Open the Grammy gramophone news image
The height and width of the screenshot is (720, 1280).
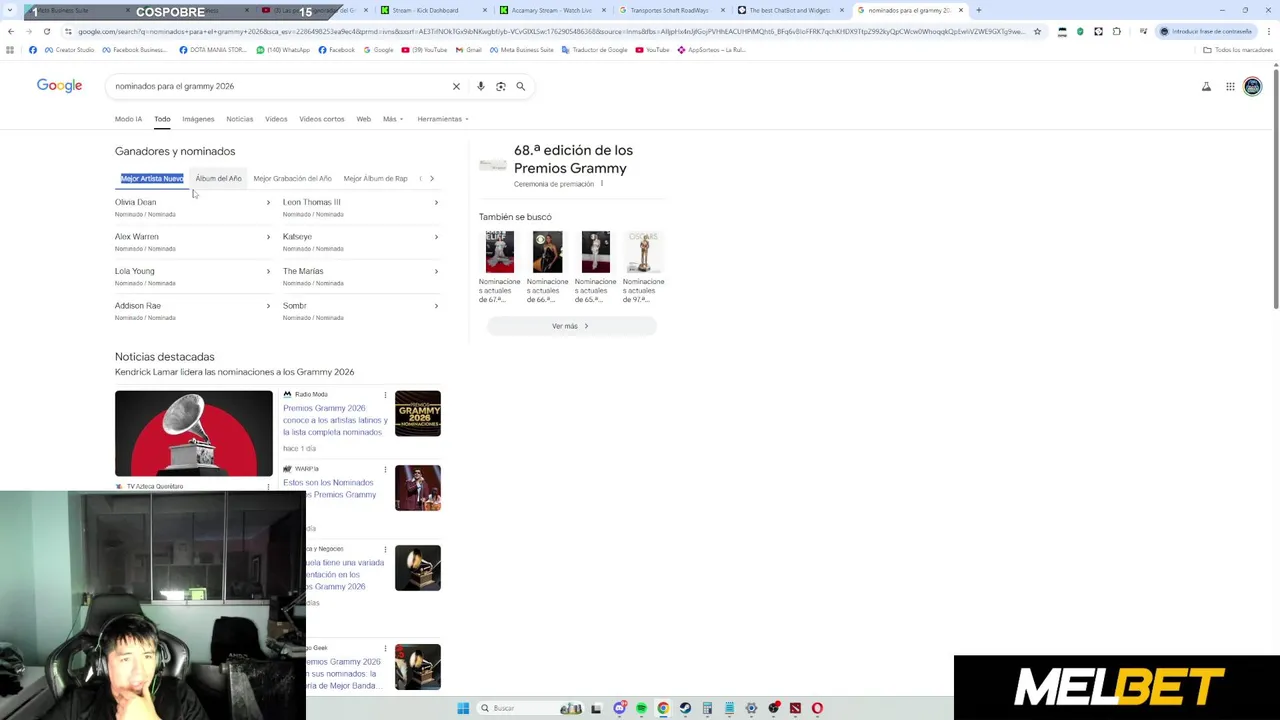point(193,433)
